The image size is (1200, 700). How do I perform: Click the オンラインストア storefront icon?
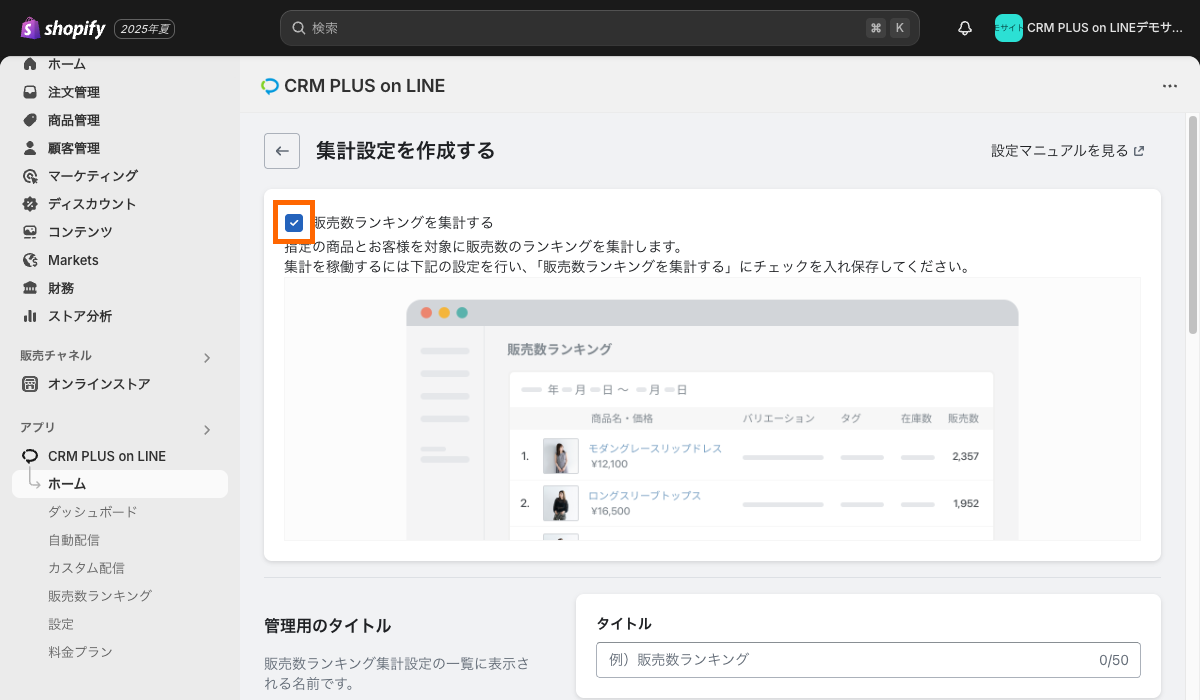(x=30, y=384)
